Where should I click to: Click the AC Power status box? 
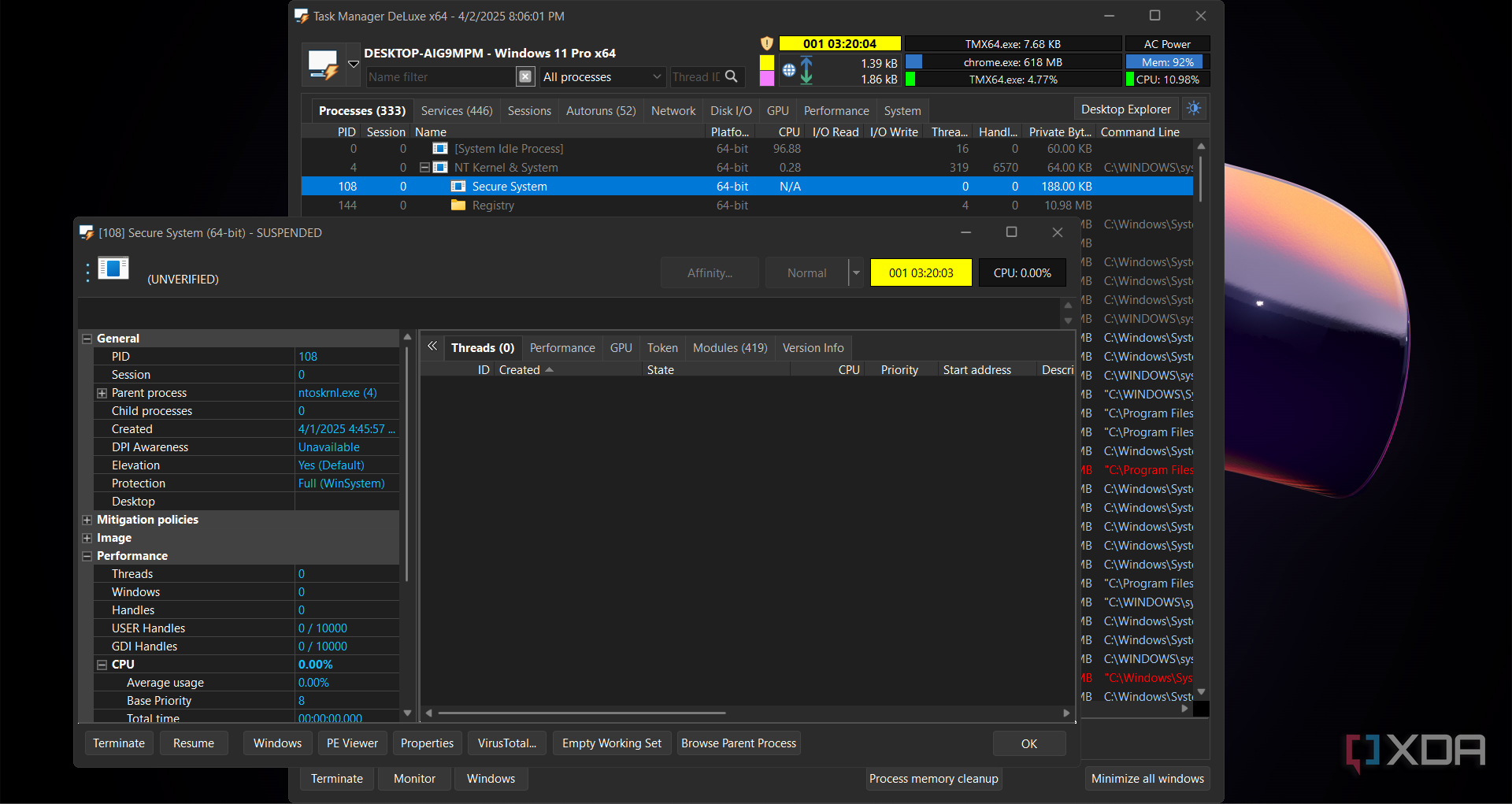pos(1167,44)
